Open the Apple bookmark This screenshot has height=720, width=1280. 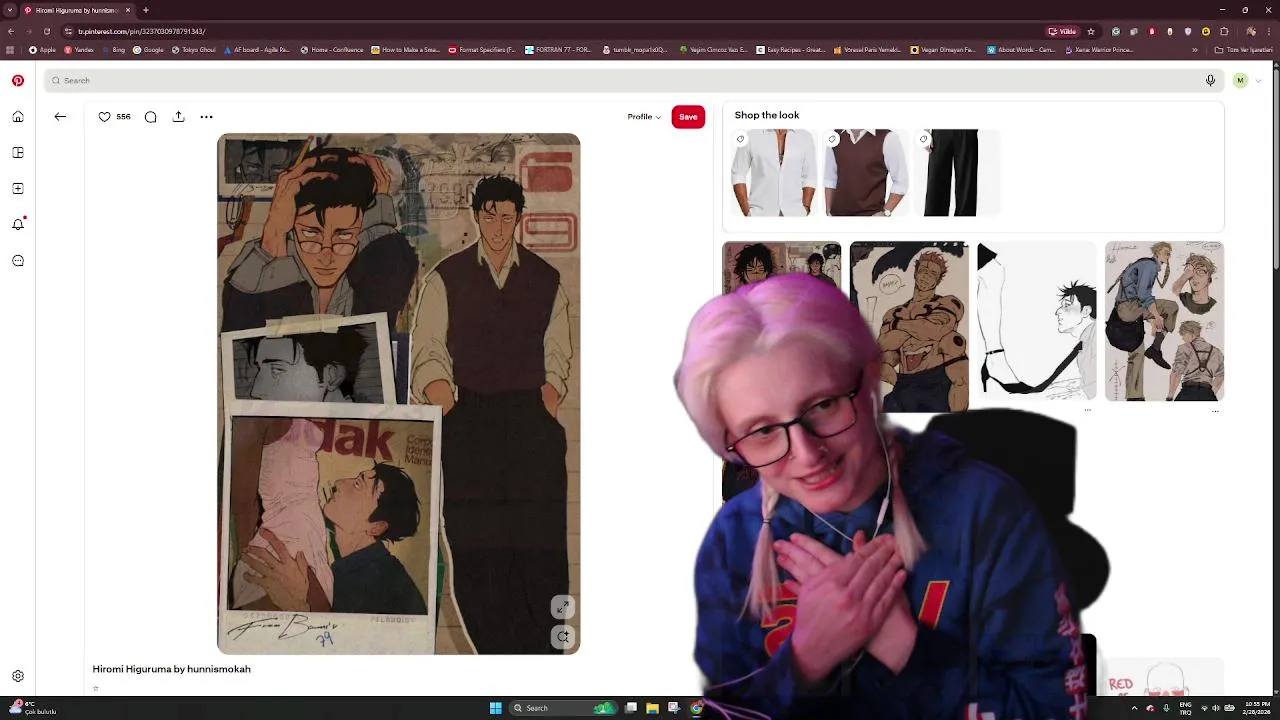(42, 50)
